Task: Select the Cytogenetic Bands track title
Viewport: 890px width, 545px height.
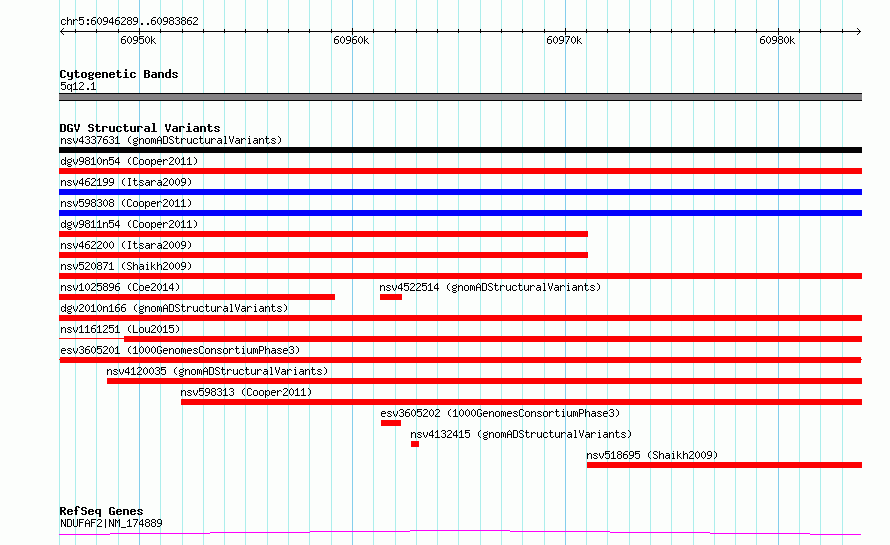Action: [x=119, y=74]
